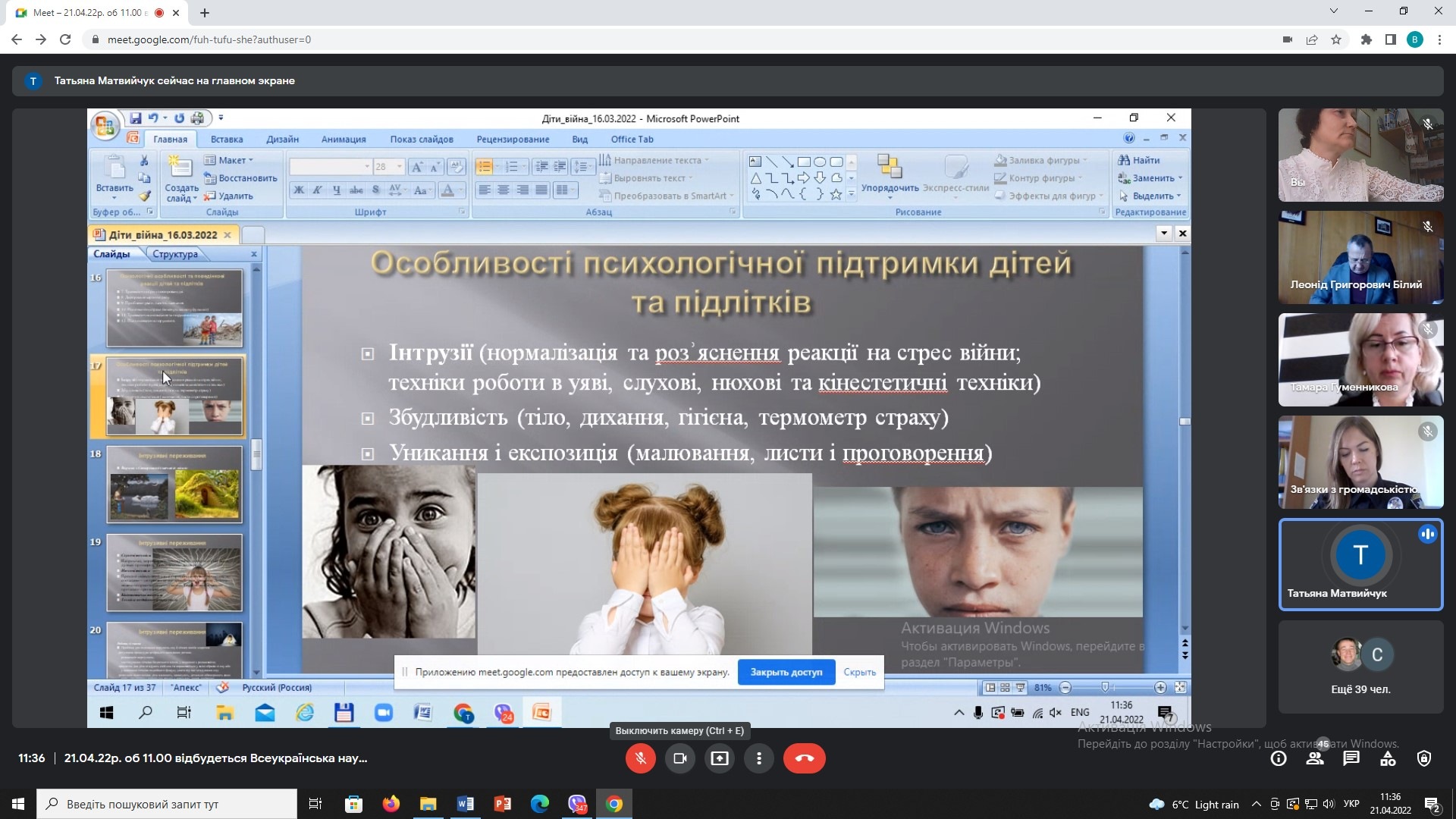
Task: Click the present screen icon
Action: 719,758
